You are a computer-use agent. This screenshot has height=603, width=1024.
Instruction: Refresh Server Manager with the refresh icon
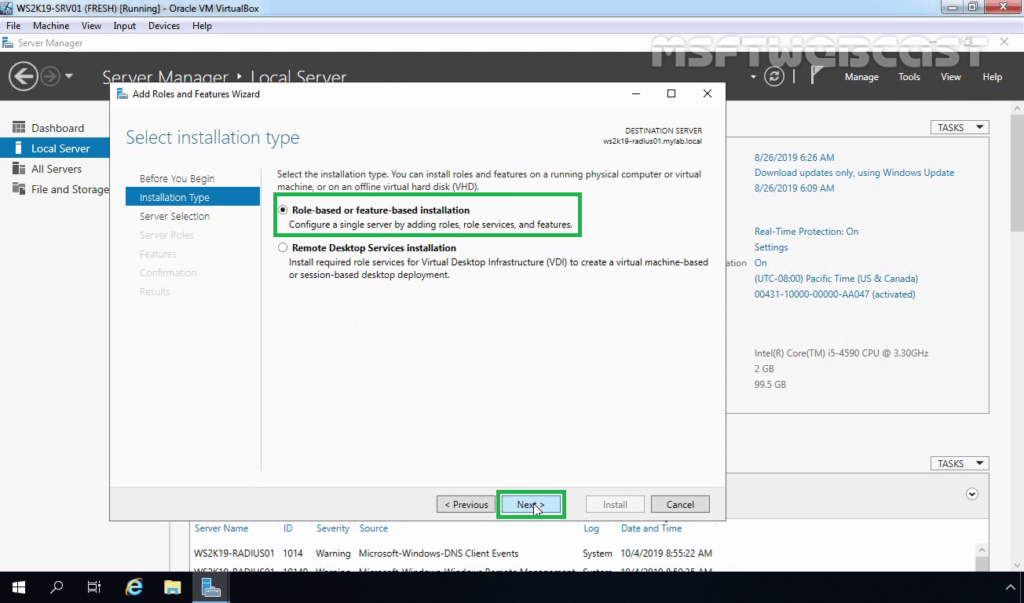pyautogui.click(x=774, y=76)
